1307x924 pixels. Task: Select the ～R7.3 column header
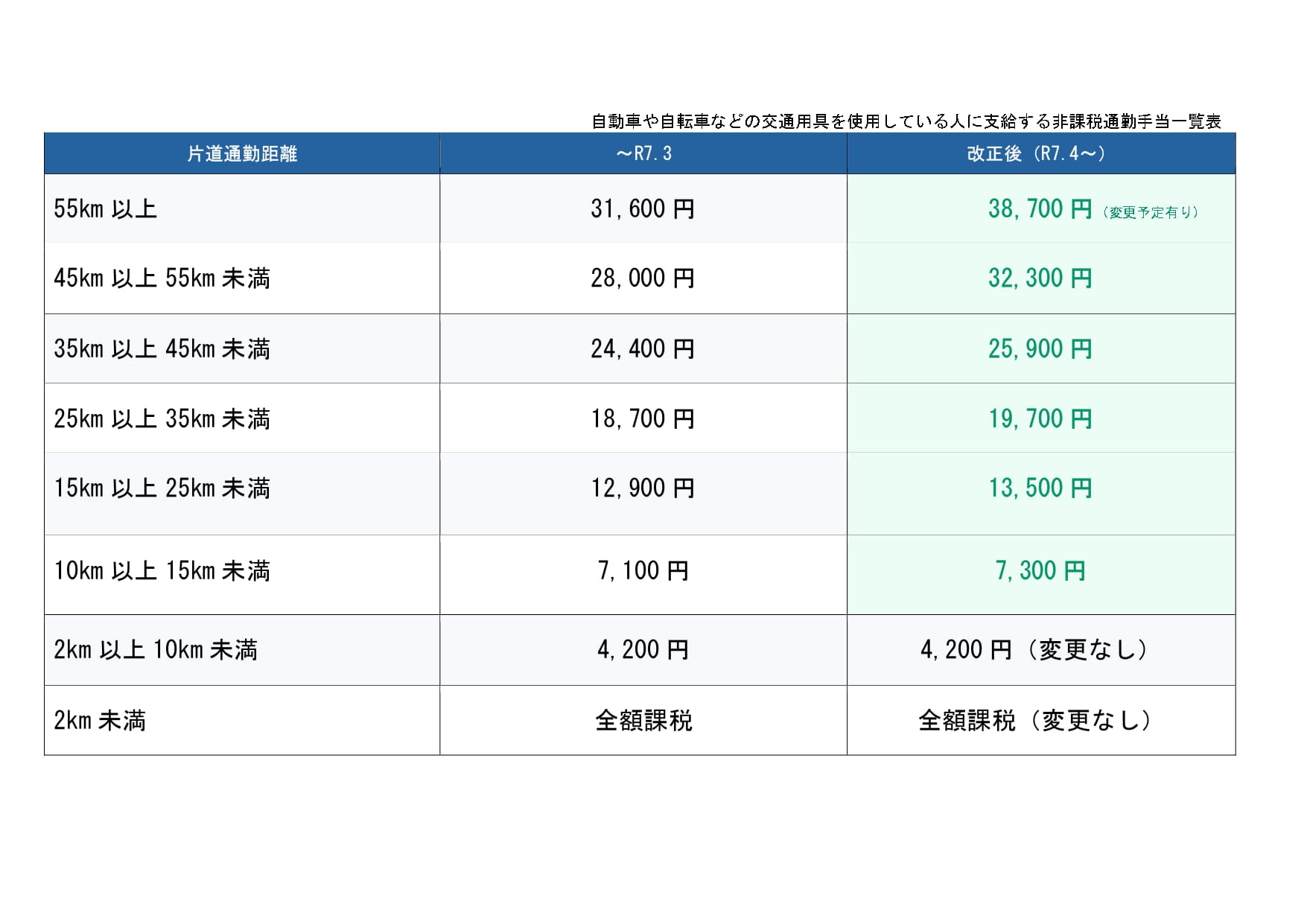[x=643, y=154]
